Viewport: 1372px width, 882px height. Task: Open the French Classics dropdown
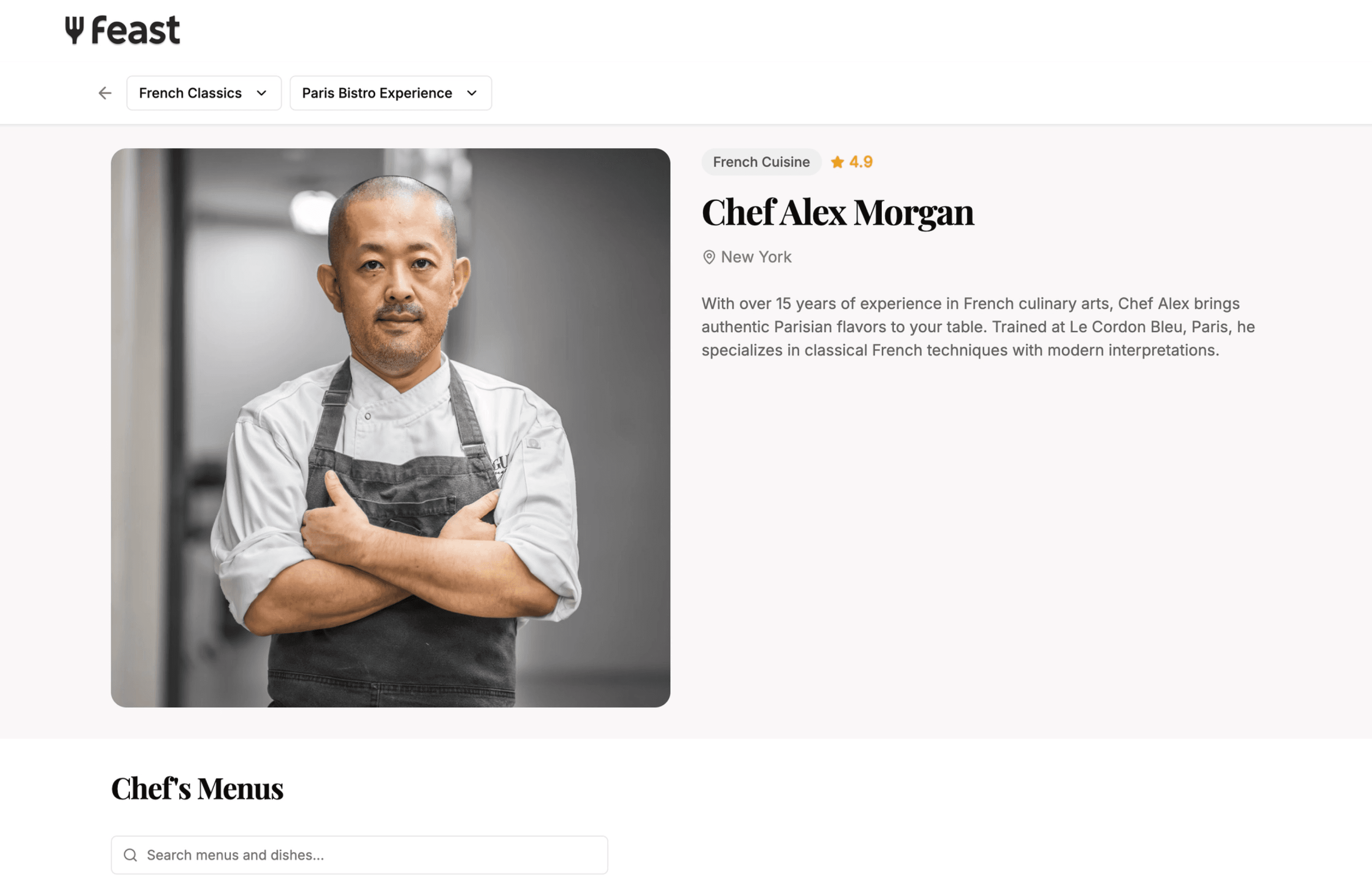pos(204,93)
